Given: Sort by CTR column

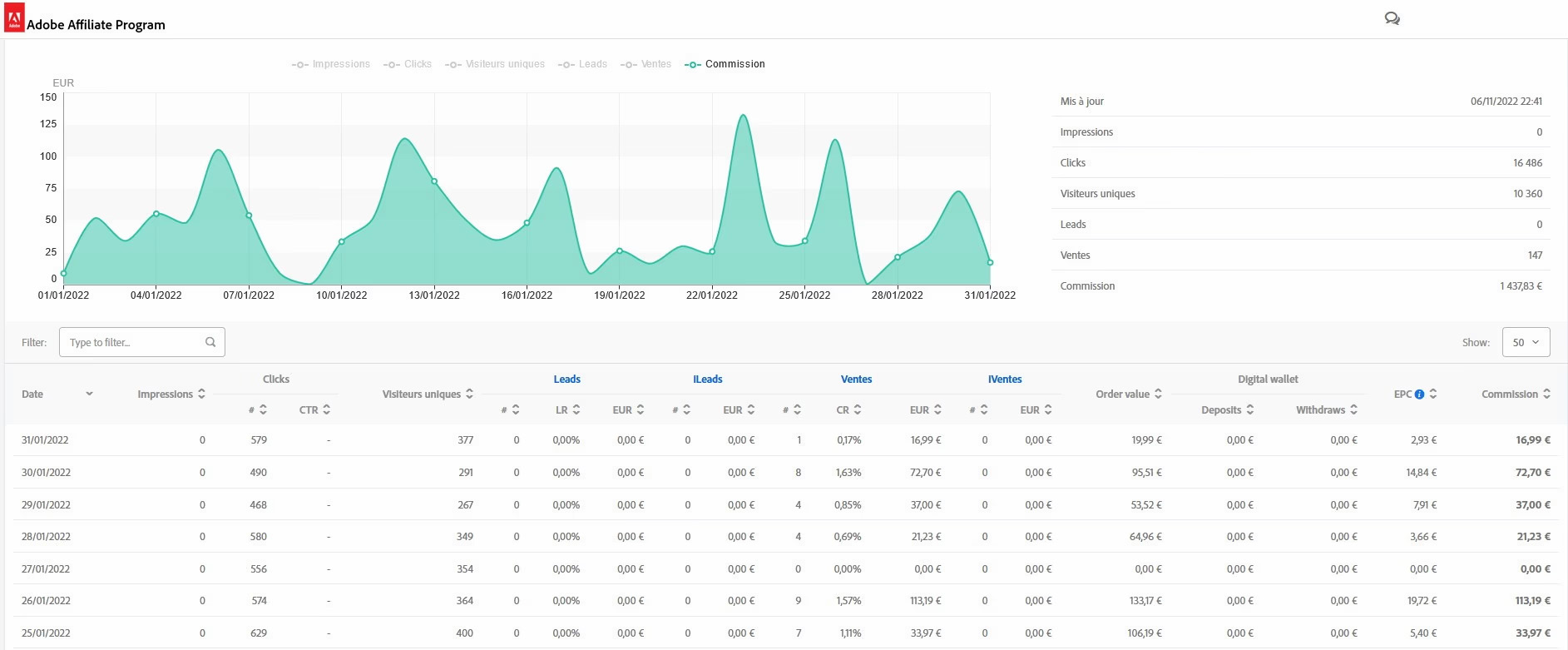Looking at the screenshot, I should 327,409.
